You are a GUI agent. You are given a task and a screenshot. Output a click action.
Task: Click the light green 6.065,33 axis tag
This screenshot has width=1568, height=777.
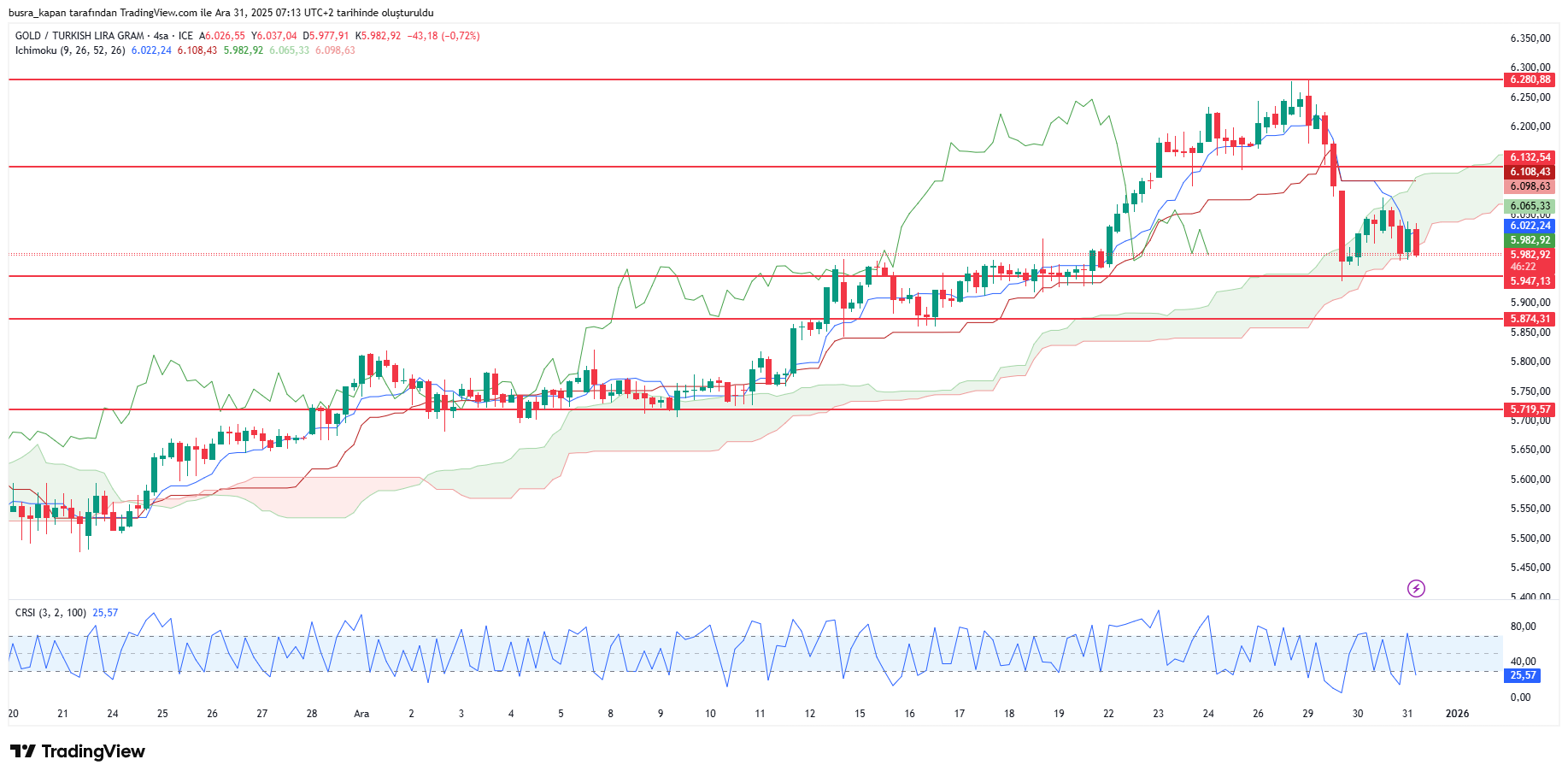[1530, 206]
